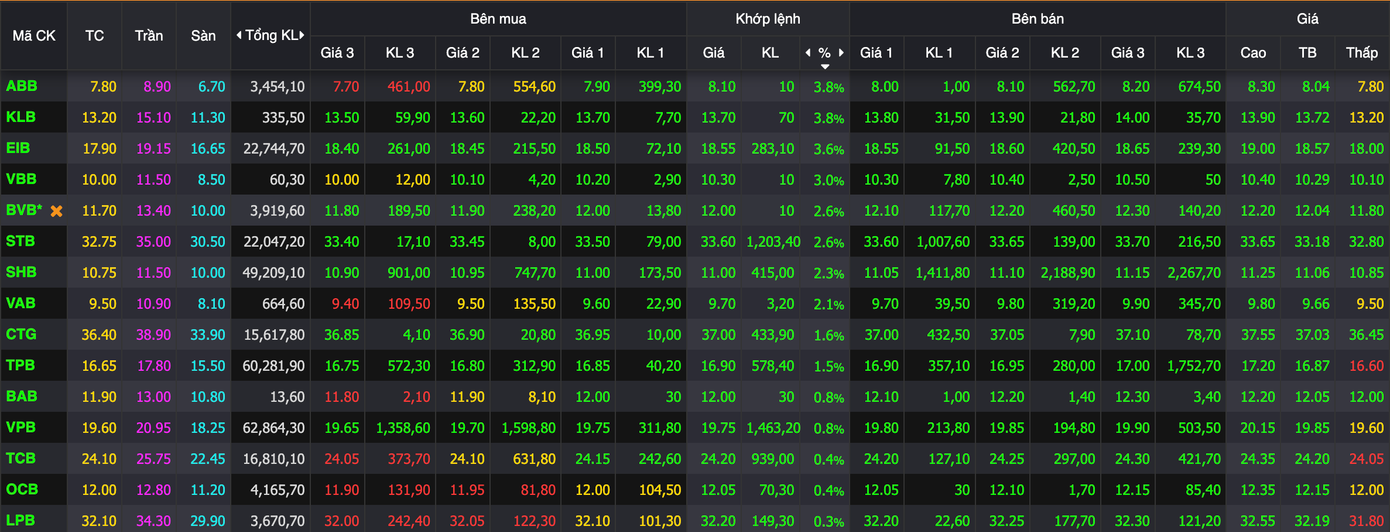The width and height of the screenshot is (1390, 532).
Task: Click the Bên bán header group
Action: 1037,19
